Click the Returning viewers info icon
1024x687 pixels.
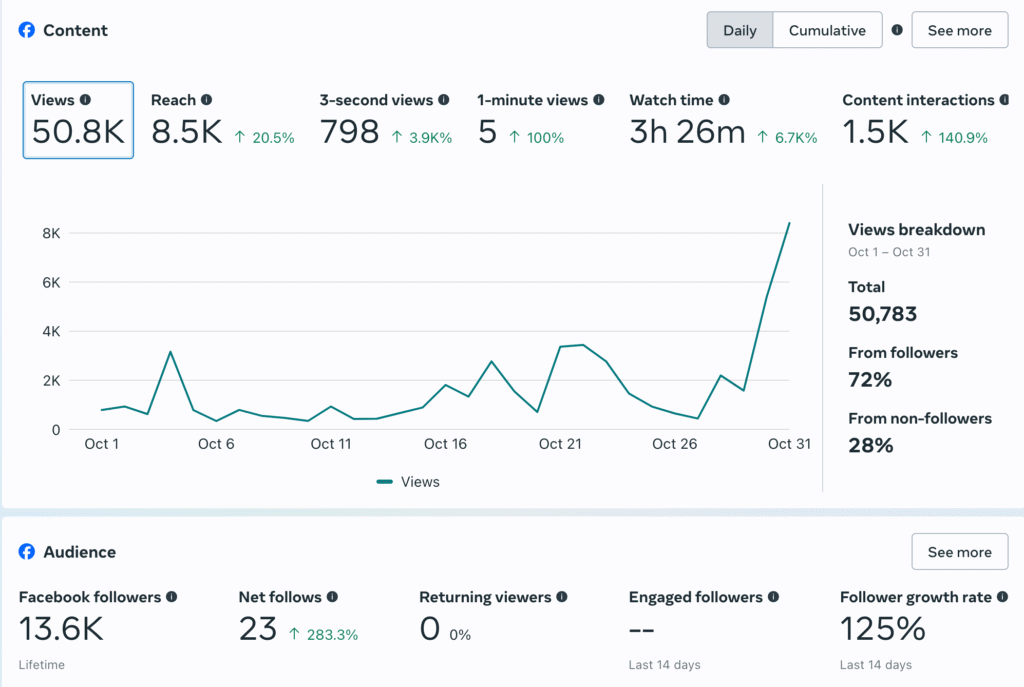click(x=562, y=597)
